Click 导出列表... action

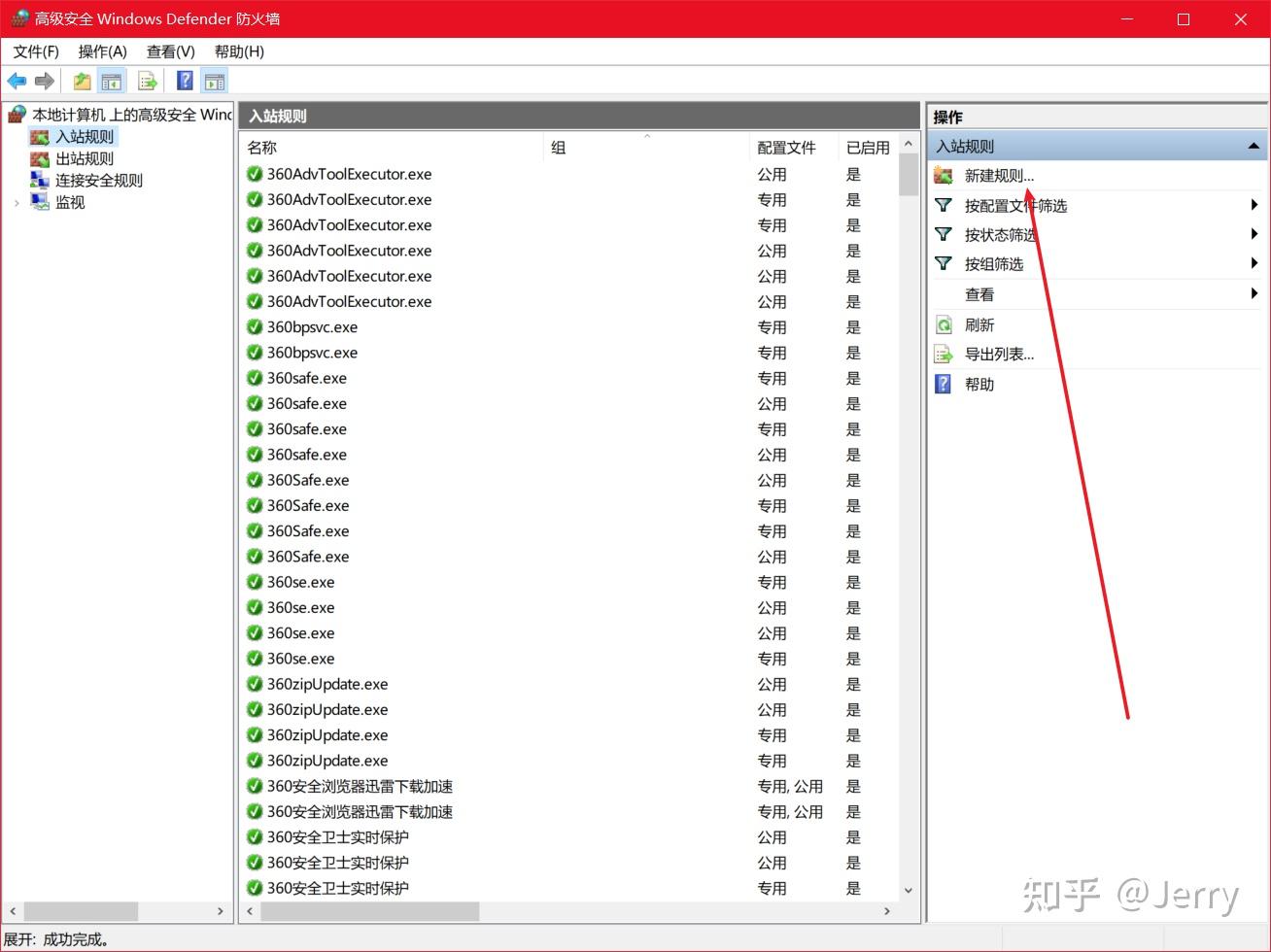pyautogui.click(x=999, y=355)
